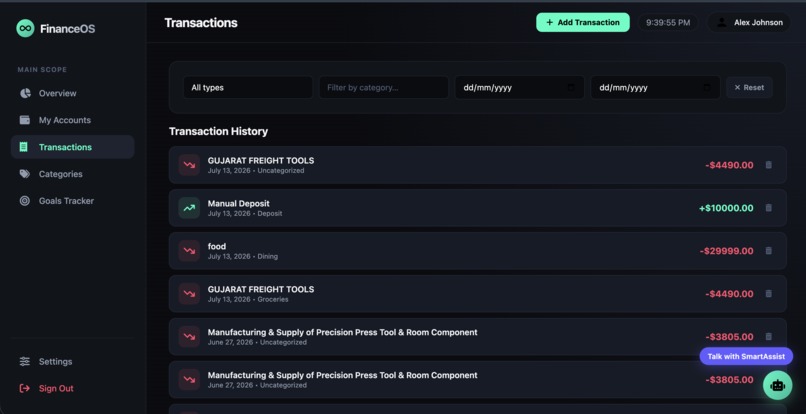Click the Goals Tracker target icon
Viewport: 806px width, 414px height.
25,201
